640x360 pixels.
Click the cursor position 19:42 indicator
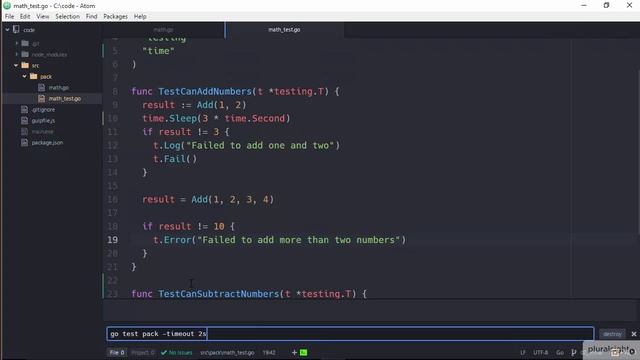click(269, 352)
